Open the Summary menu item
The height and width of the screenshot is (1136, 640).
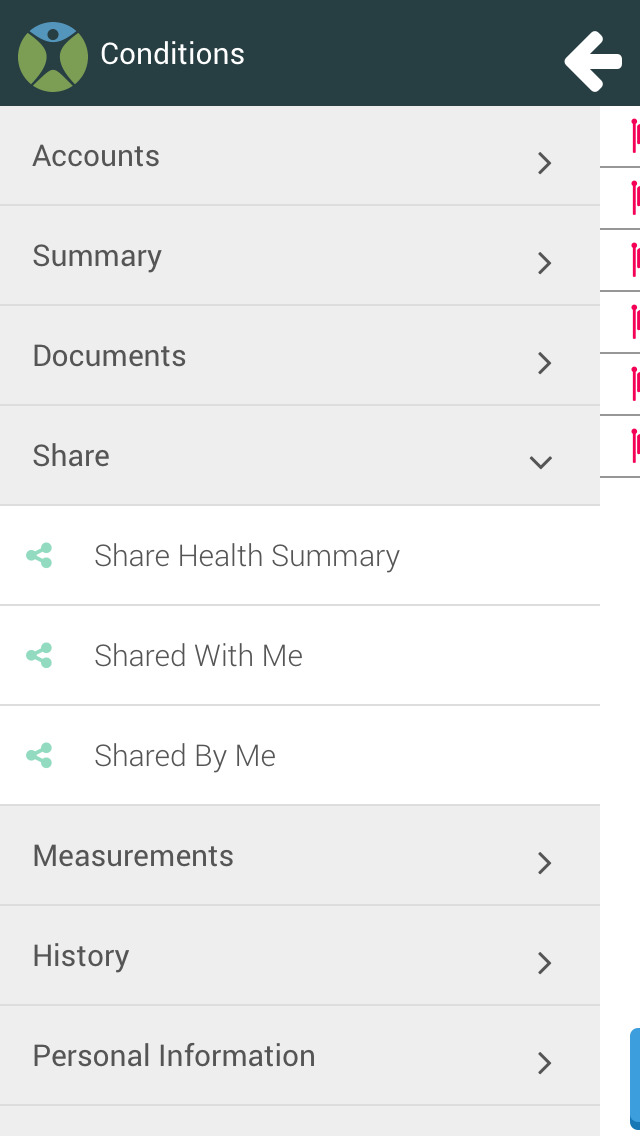tap(300, 256)
